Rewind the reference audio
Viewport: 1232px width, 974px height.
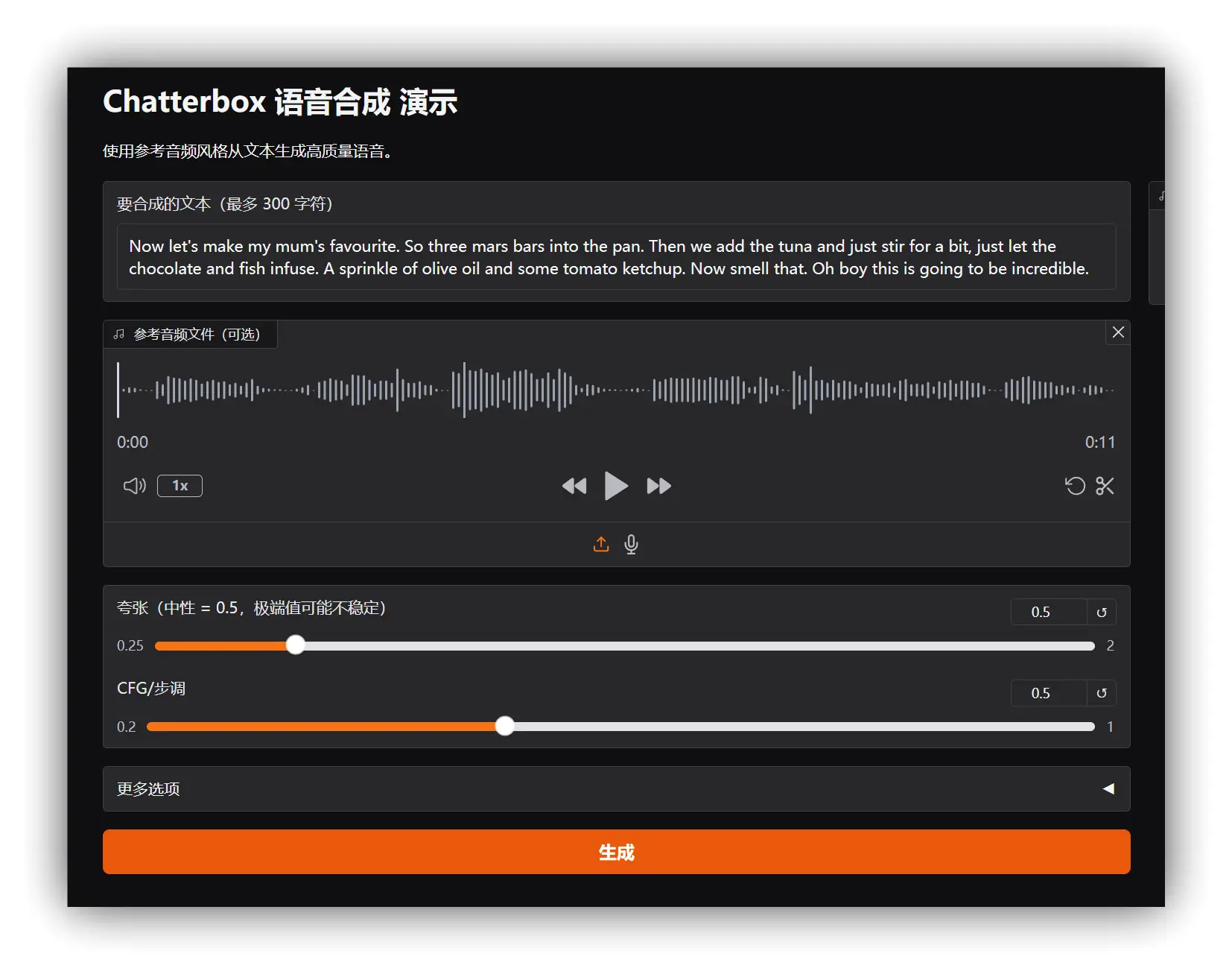point(574,487)
